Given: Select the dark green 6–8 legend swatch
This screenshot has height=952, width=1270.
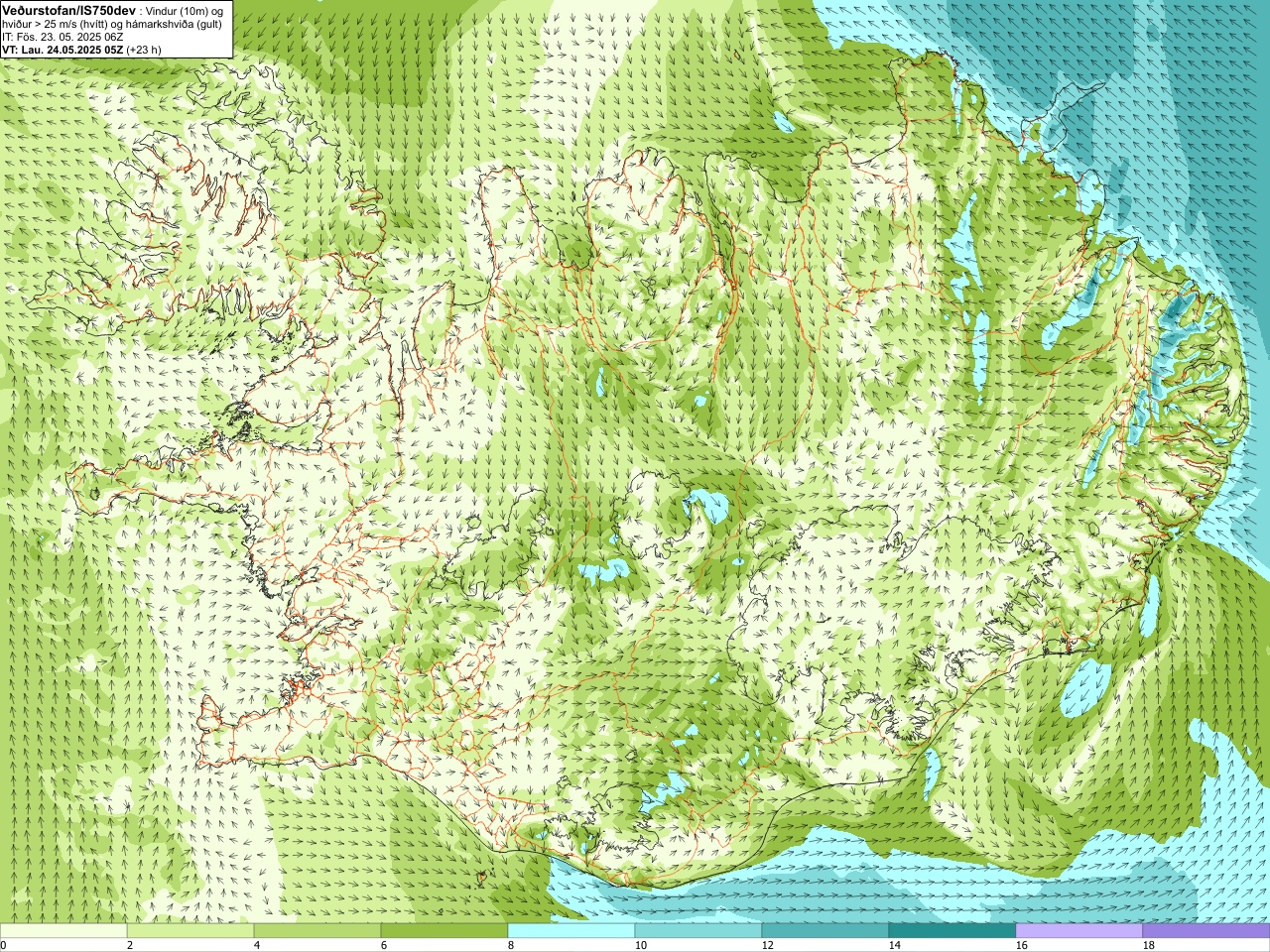Looking at the screenshot, I should coord(444,931).
